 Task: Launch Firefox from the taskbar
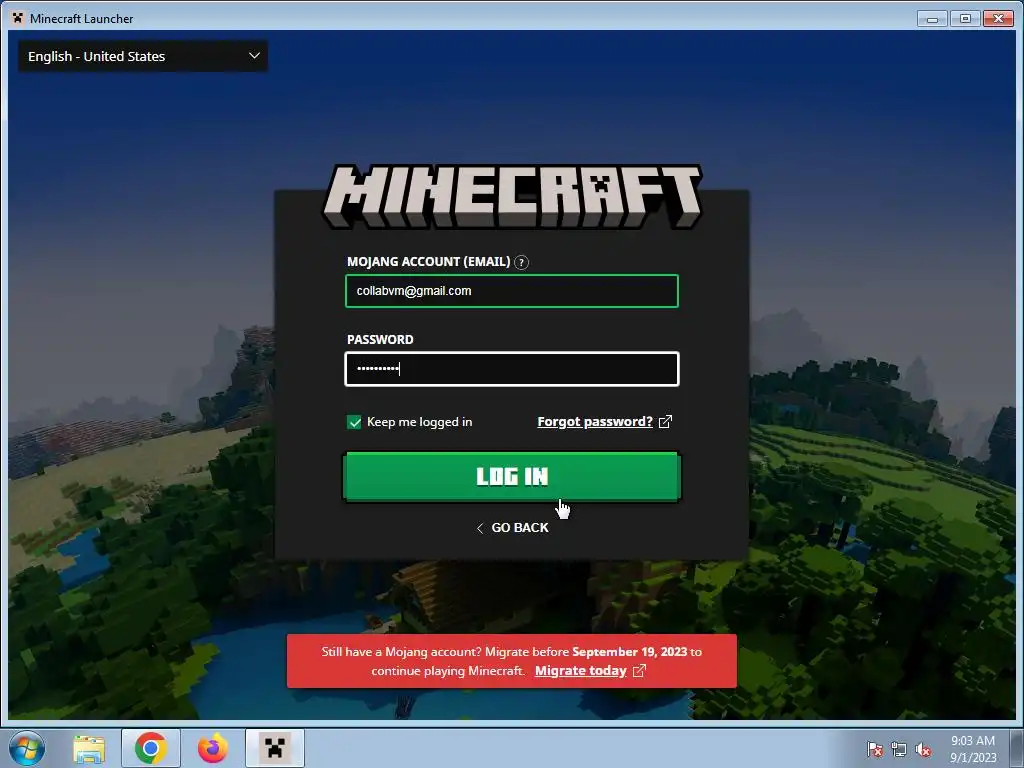click(x=212, y=748)
